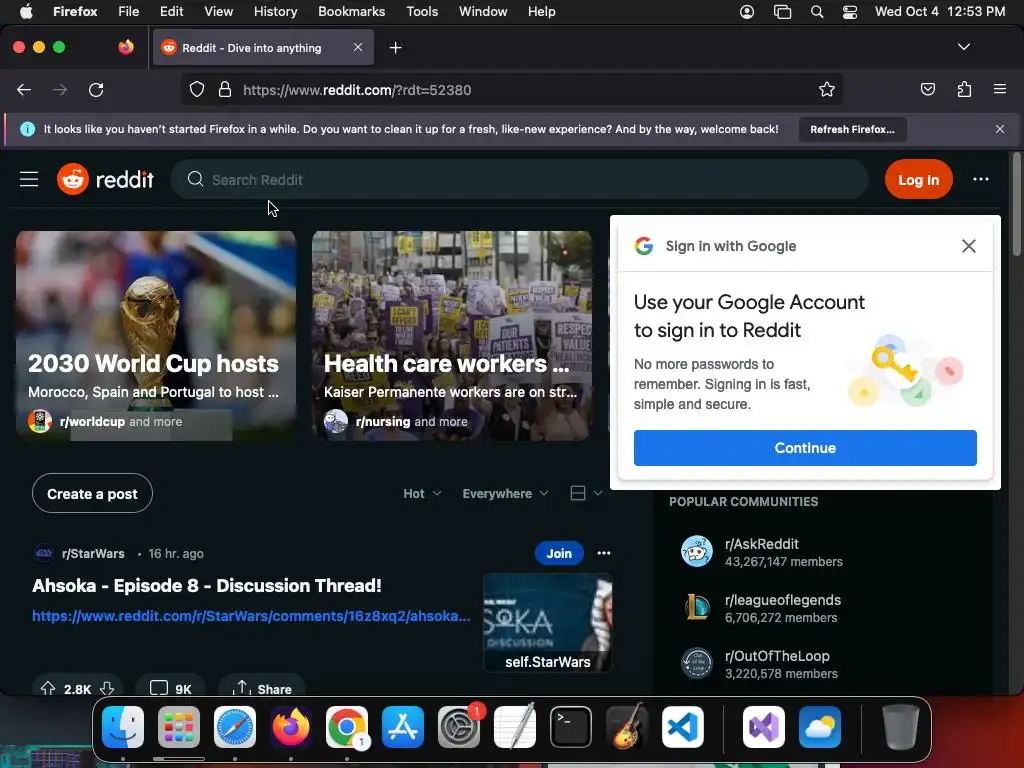Click the address bar URL
1024x768 pixels.
[357, 90]
